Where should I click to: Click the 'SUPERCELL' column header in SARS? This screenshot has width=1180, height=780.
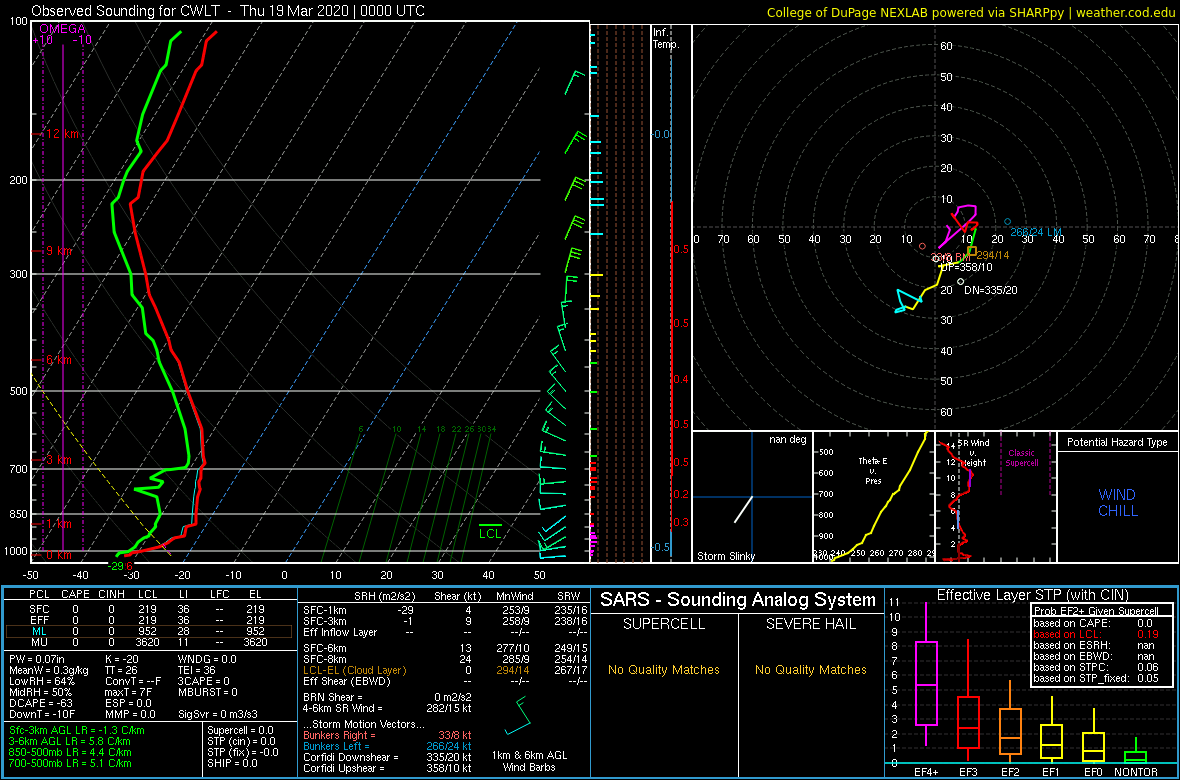pos(664,624)
